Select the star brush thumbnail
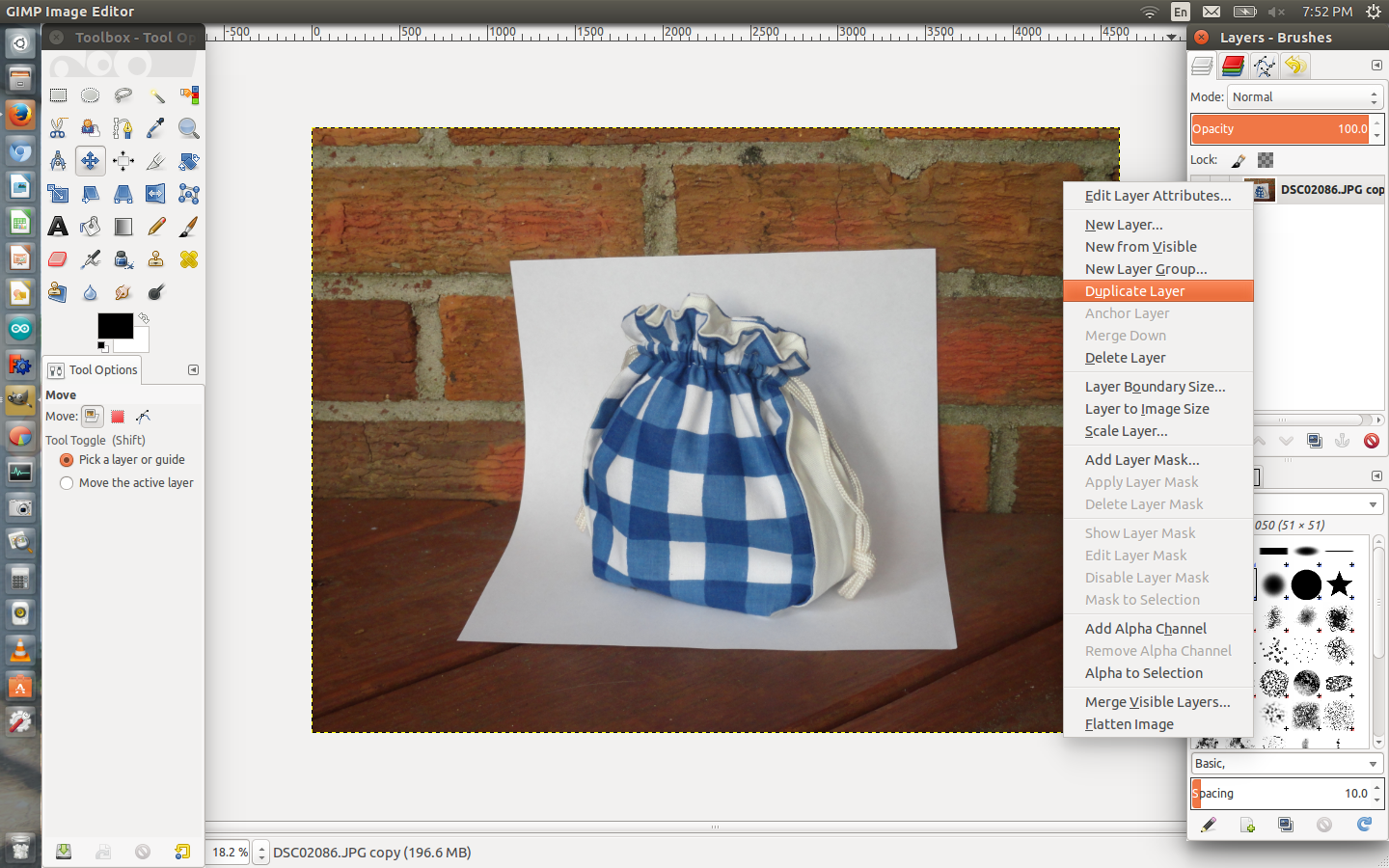 [1339, 584]
